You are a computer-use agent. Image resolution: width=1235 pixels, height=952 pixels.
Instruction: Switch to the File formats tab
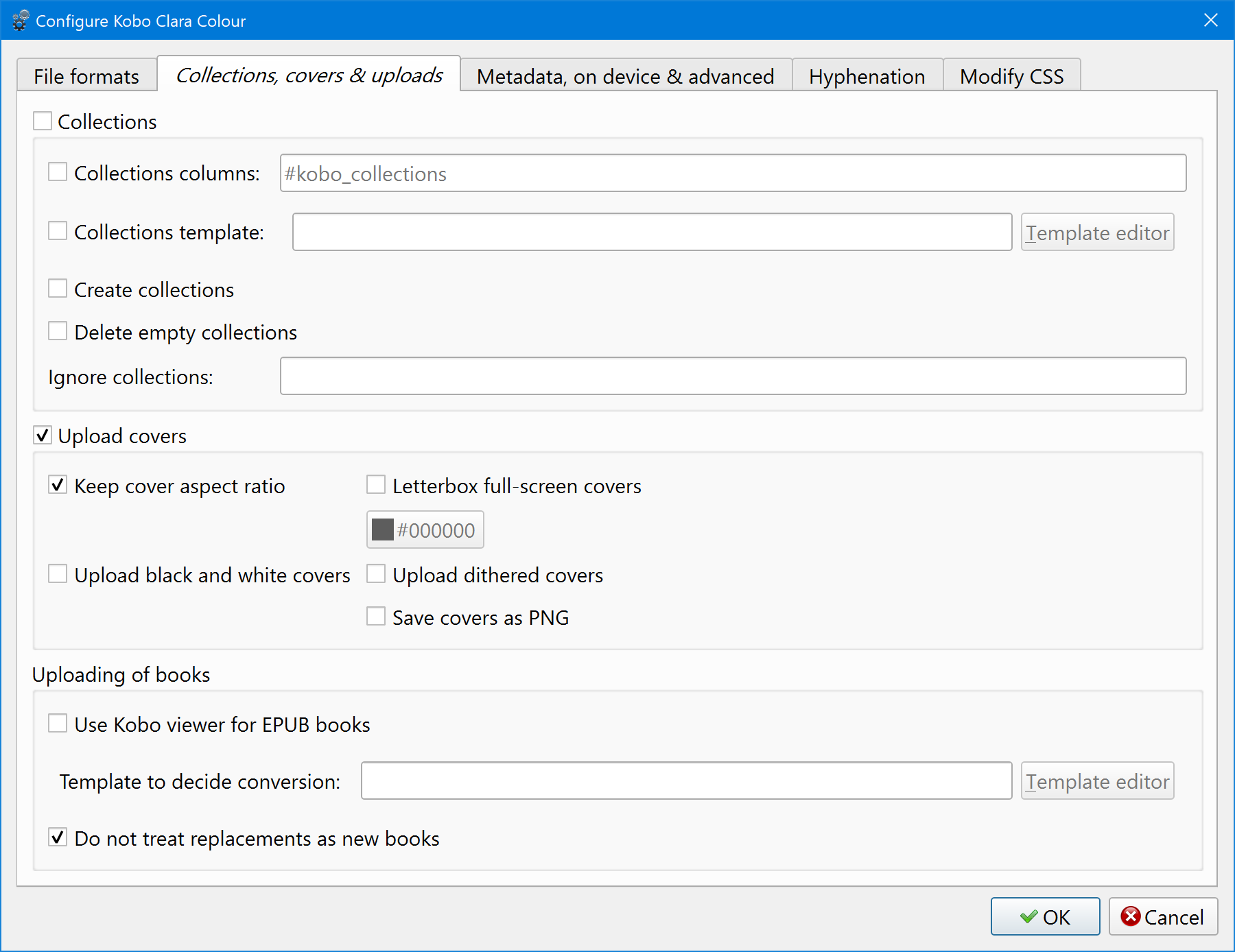86,76
